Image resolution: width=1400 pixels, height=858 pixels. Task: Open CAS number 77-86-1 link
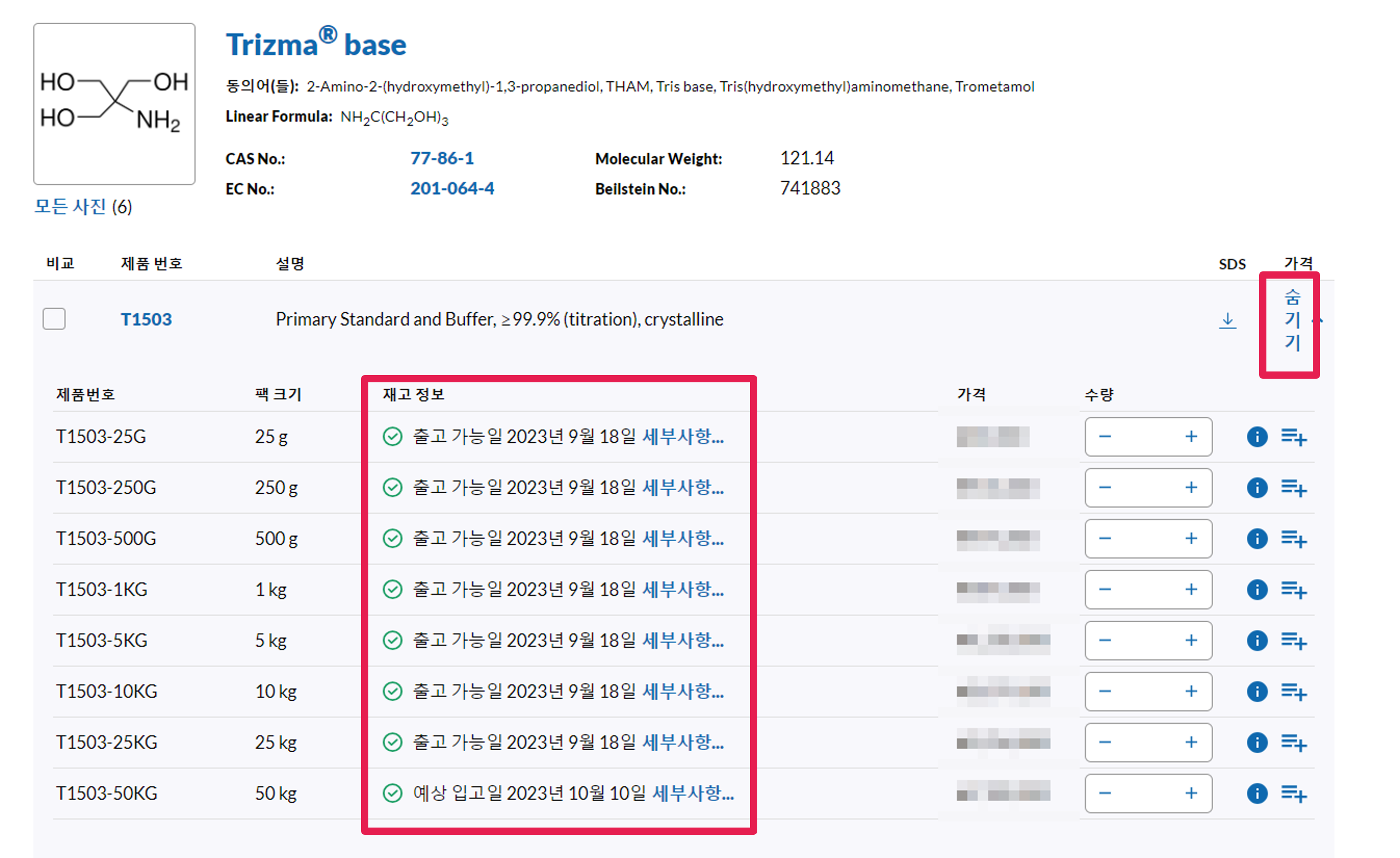[x=442, y=158]
